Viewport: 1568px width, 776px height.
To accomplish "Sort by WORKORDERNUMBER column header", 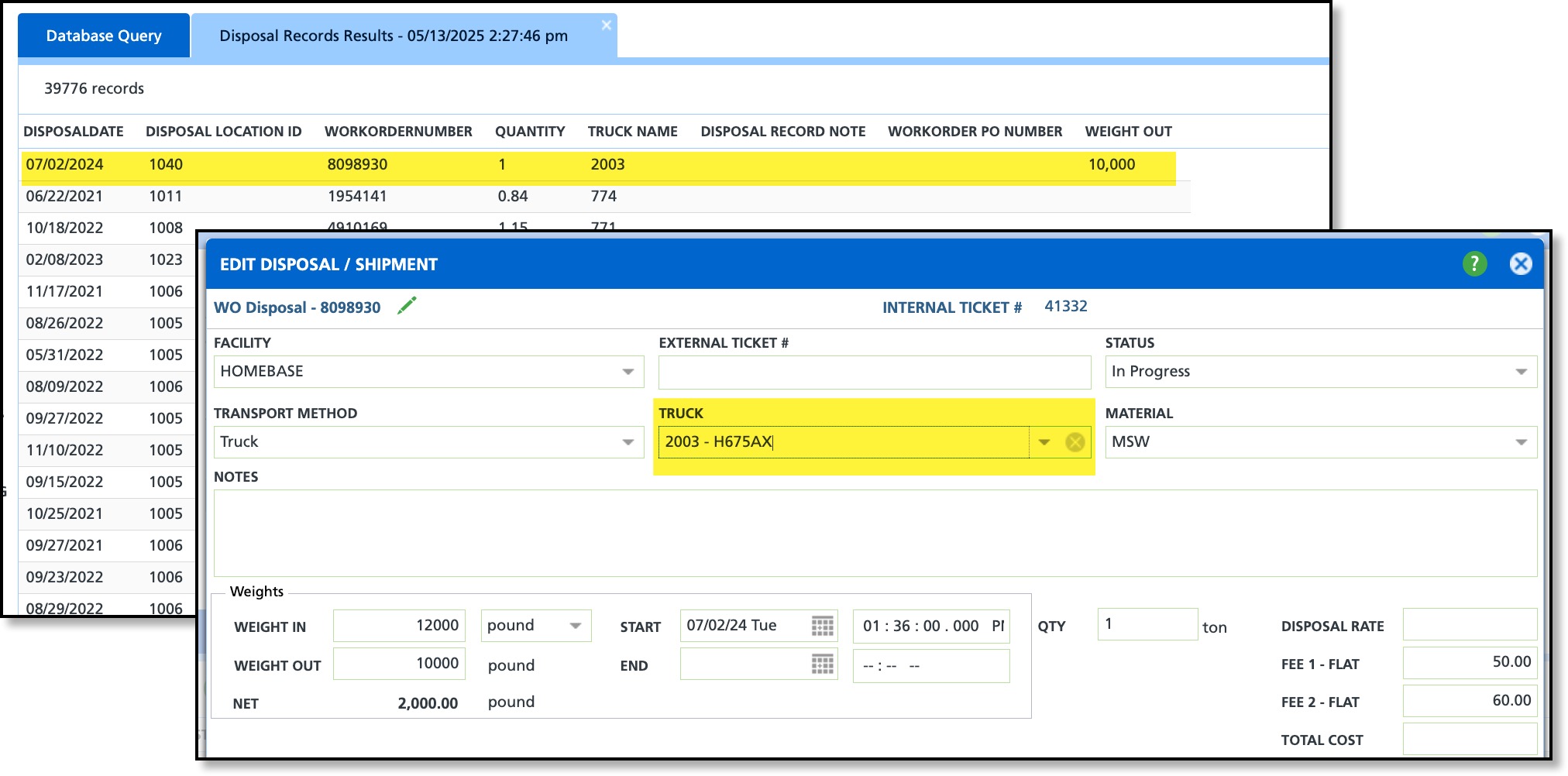I will tap(398, 132).
